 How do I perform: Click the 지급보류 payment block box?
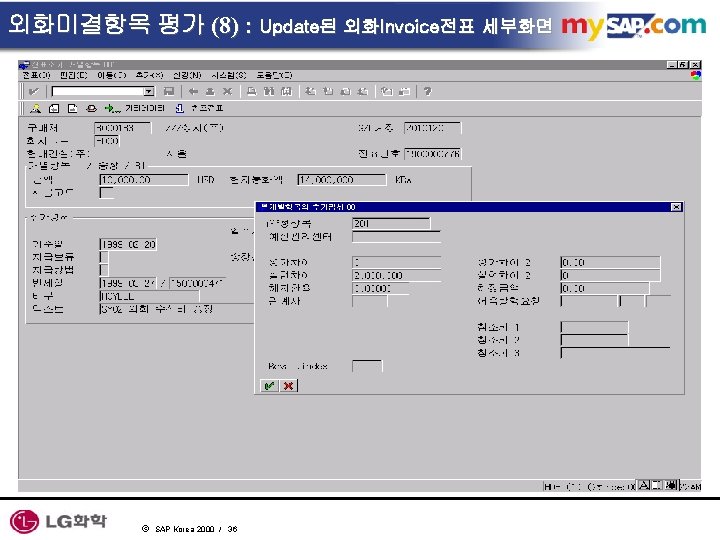tap(104, 257)
